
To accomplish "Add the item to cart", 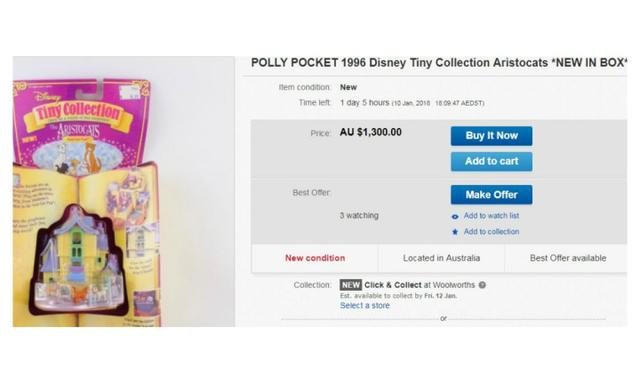I will [491, 162].
